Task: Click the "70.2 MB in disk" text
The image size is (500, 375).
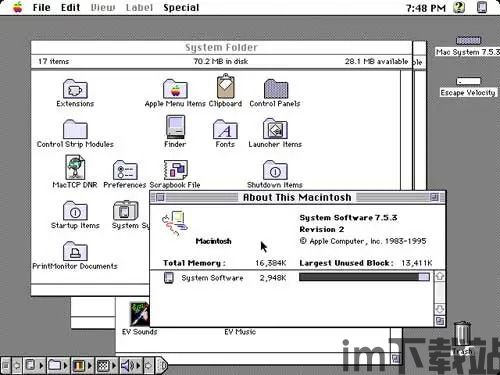Action: point(221,61)
